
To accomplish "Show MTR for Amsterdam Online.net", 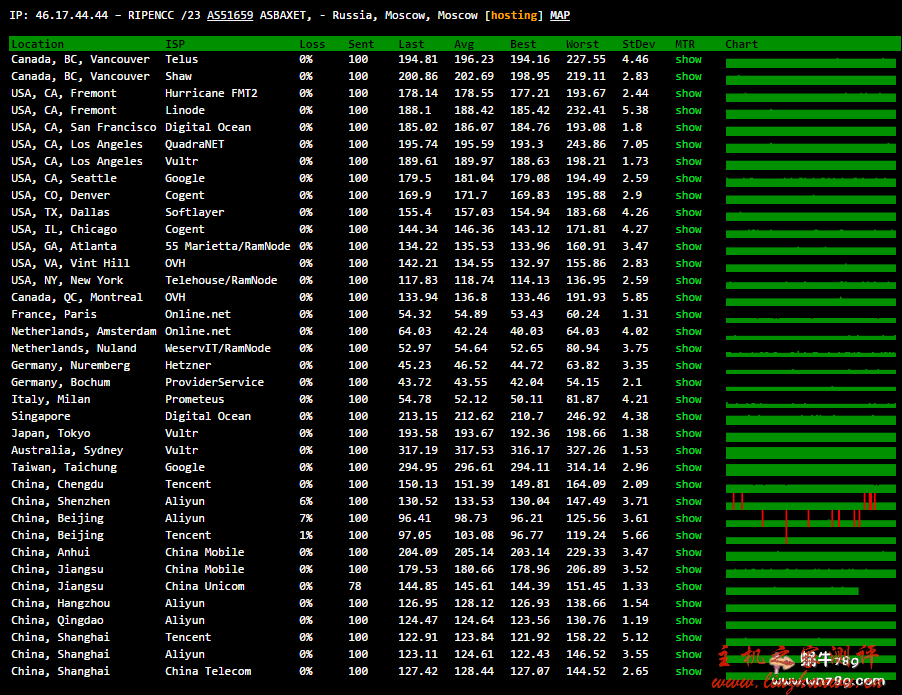I will [688, 331].
